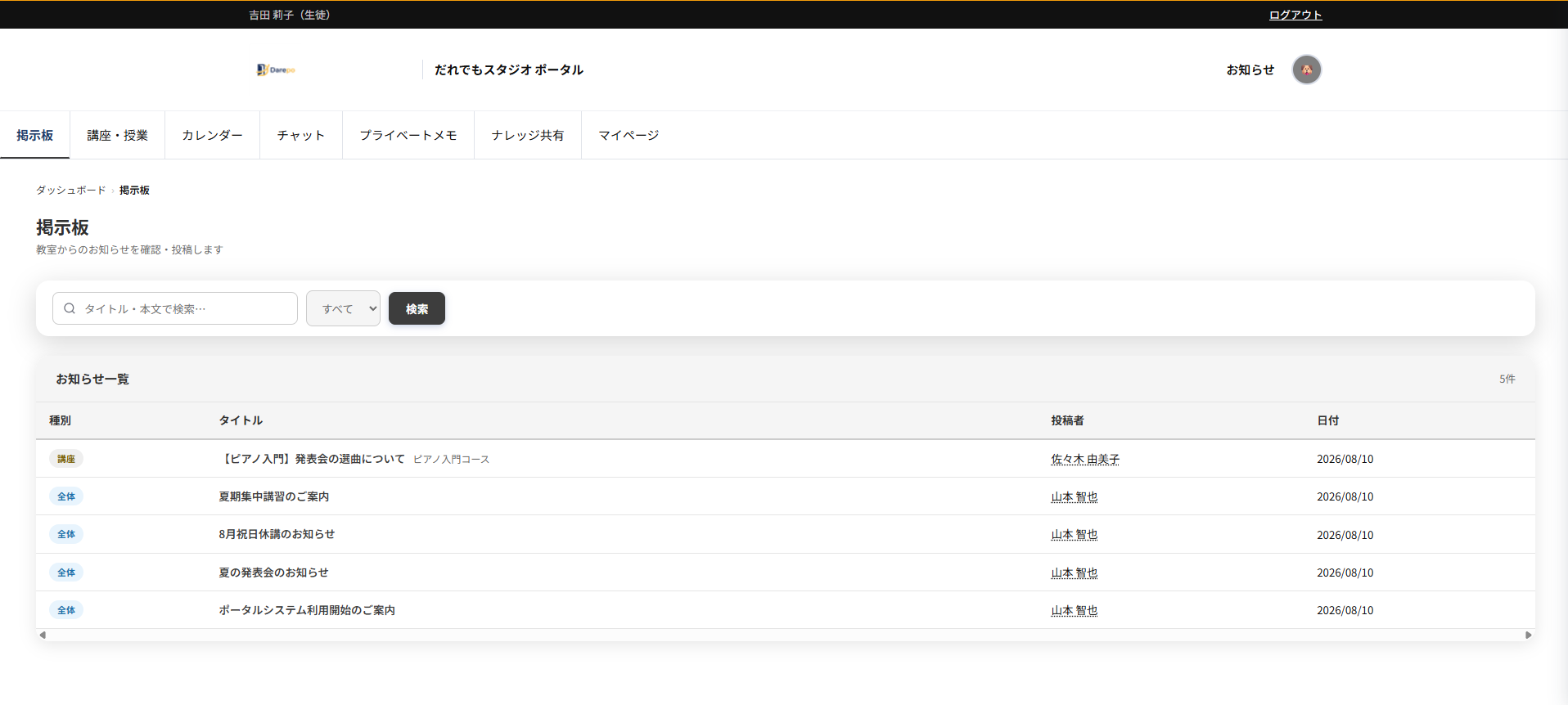Open the カレンダー tab
The width and height of the screenshot is (1568, 705).
point(212,135)
